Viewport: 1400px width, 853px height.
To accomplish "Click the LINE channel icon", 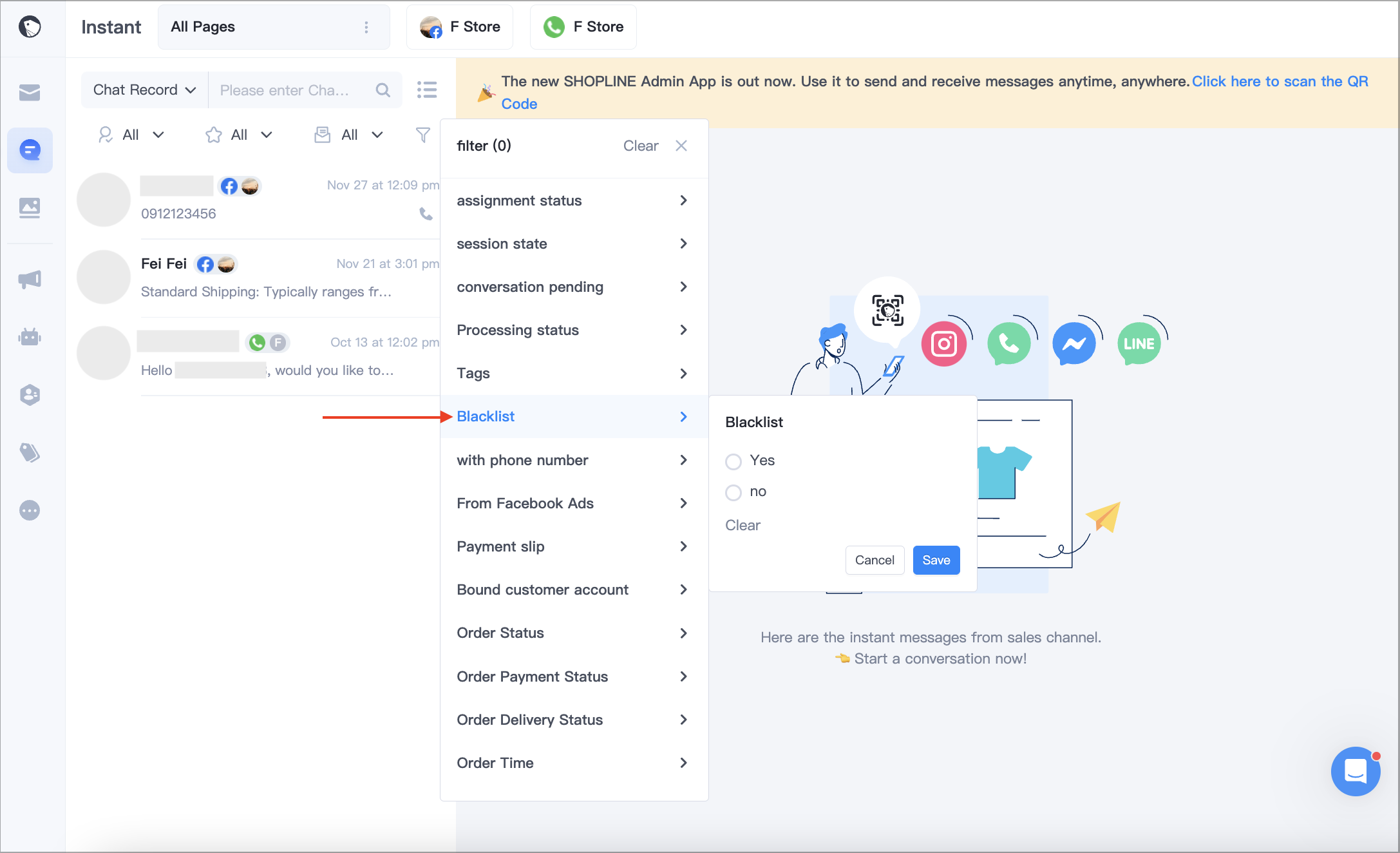I will 1139,343.
